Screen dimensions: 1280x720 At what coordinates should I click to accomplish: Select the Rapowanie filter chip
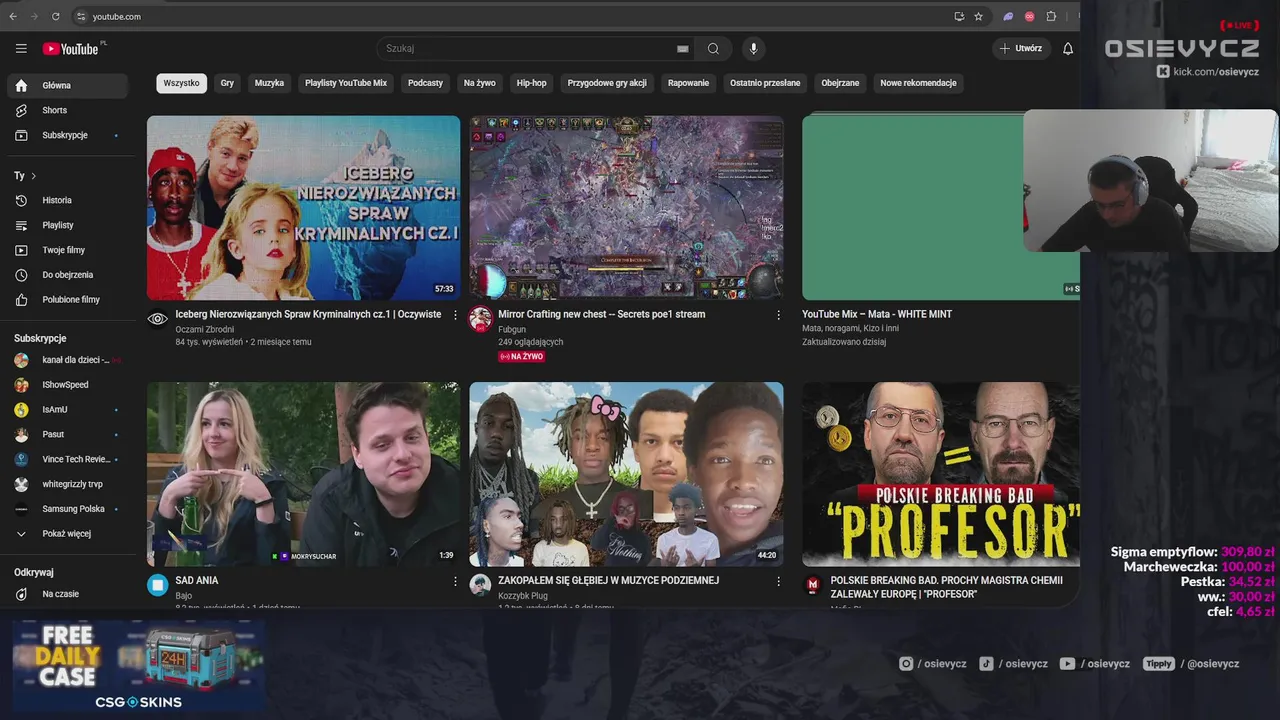[x=688, y=83]
